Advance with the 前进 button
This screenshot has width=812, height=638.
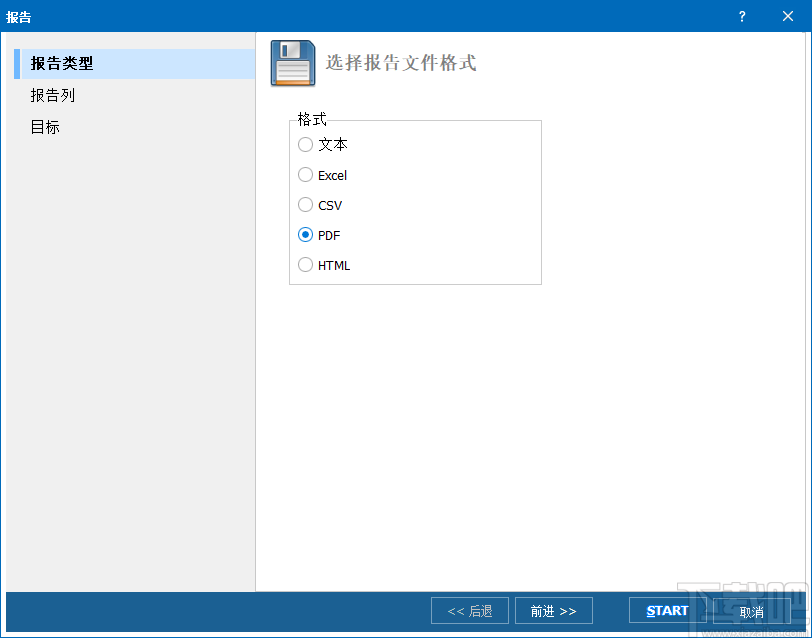click(553, 610)
